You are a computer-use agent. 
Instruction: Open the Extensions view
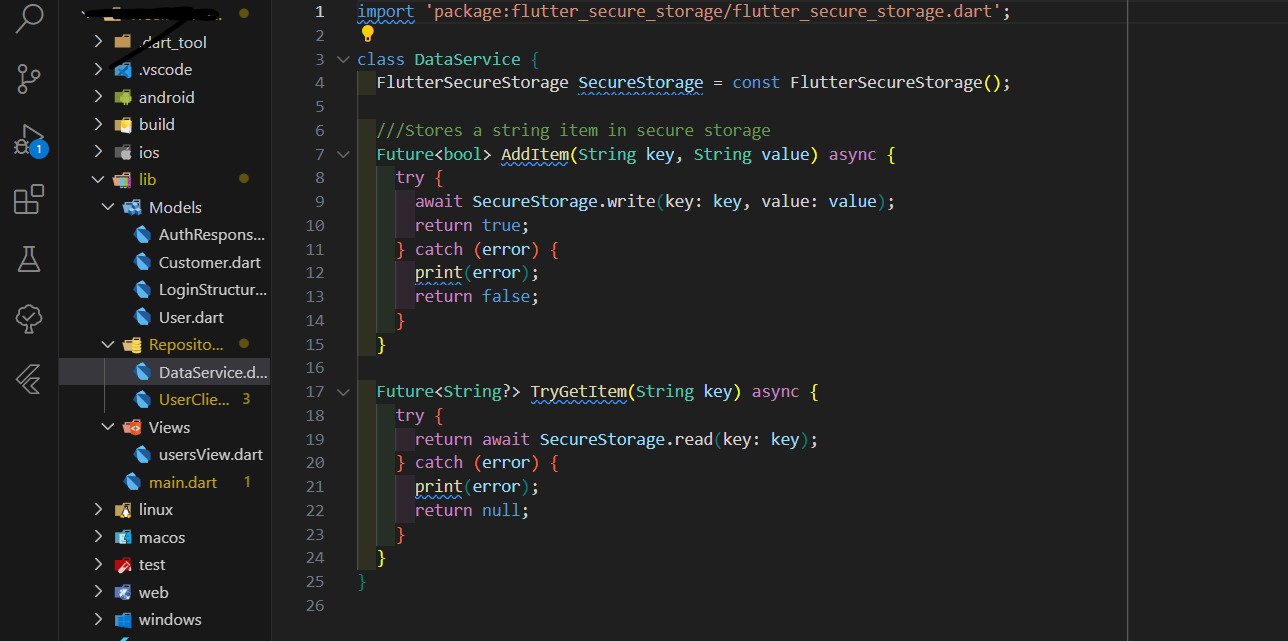click(x=28, y=199)
